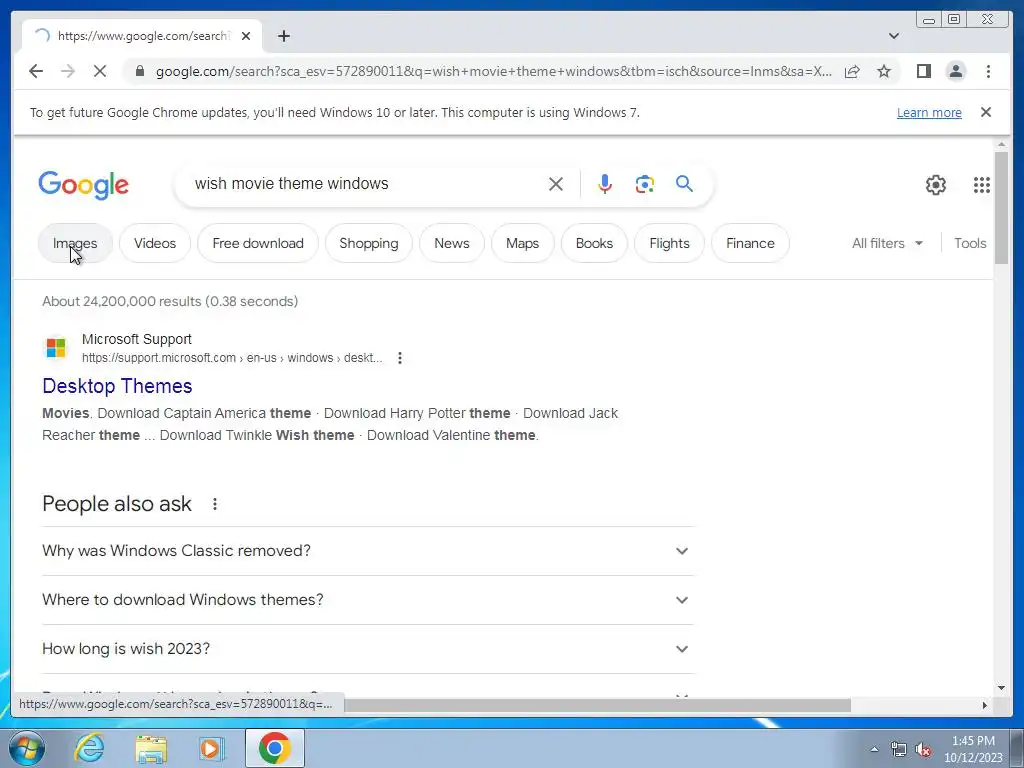
Task: Click the horizontal scrollbar right arrow
Action: (985, 705)
